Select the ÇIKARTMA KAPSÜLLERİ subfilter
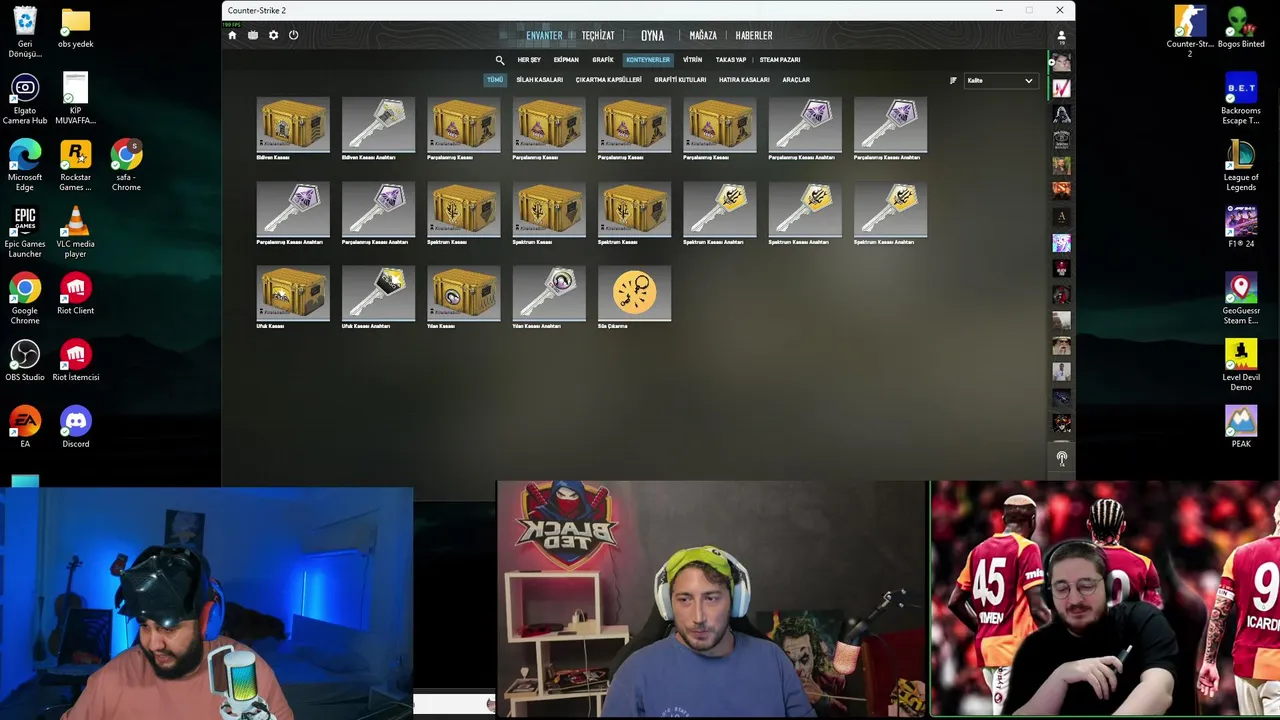This screenshot has width=1280, height=720. tap(608, 80)
